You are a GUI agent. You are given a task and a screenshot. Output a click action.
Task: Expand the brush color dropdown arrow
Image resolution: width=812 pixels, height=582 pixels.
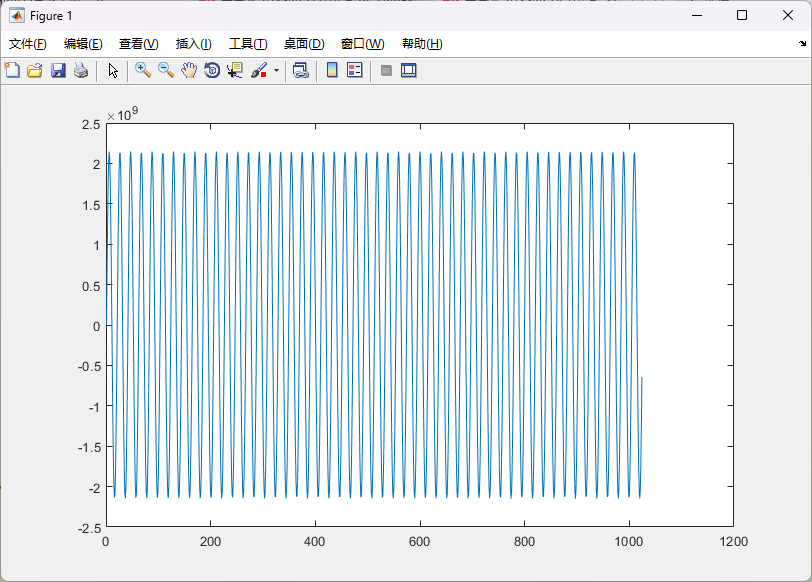pyautogui.click(x=276, y=71)
